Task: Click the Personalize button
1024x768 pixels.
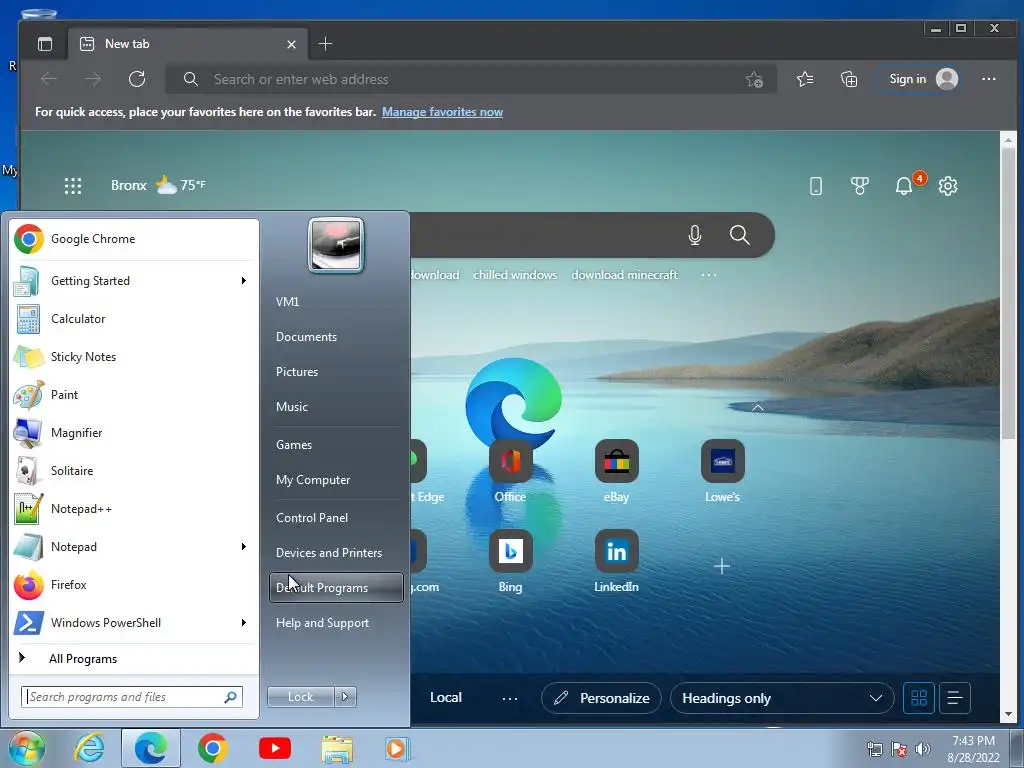Action: click(601, 698)
